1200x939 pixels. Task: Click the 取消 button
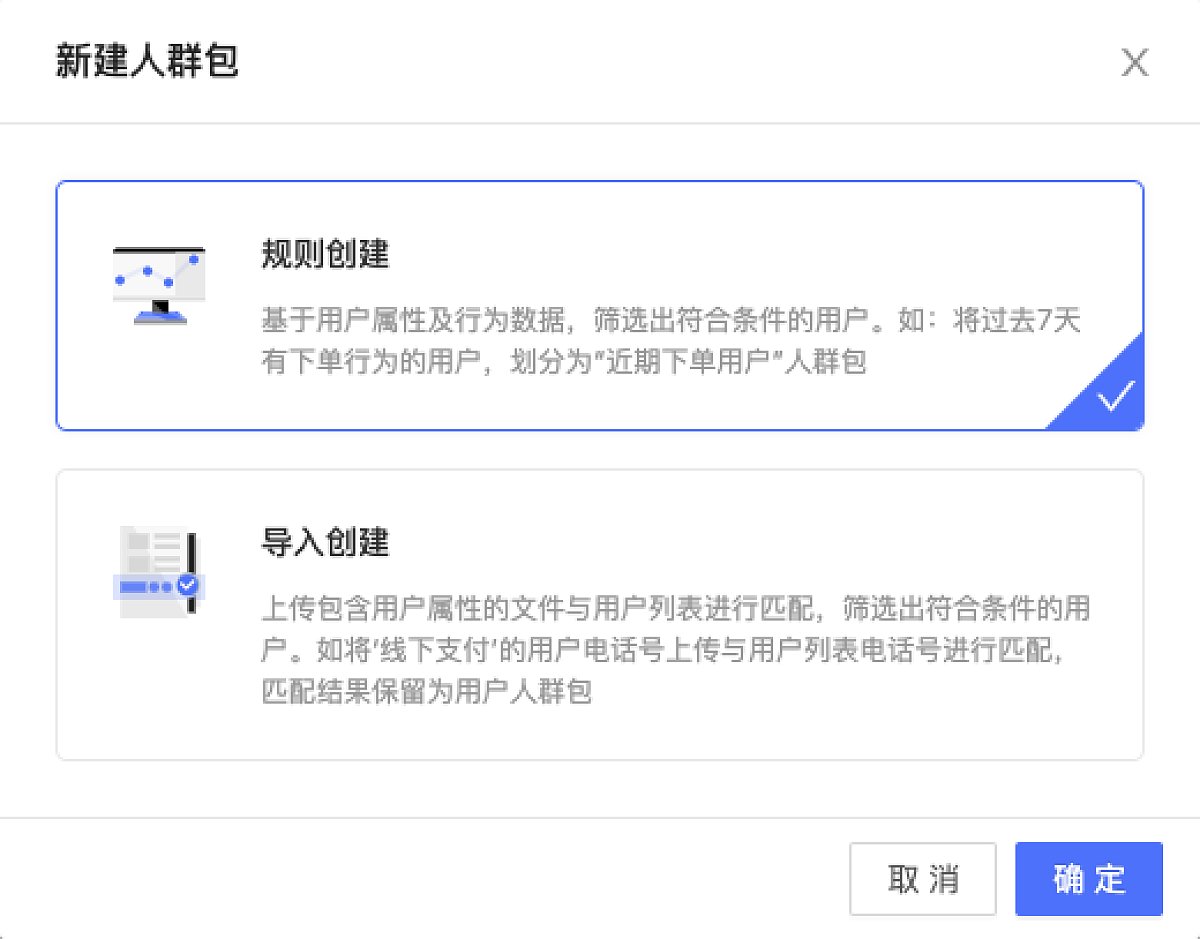[x=923, y=879]
